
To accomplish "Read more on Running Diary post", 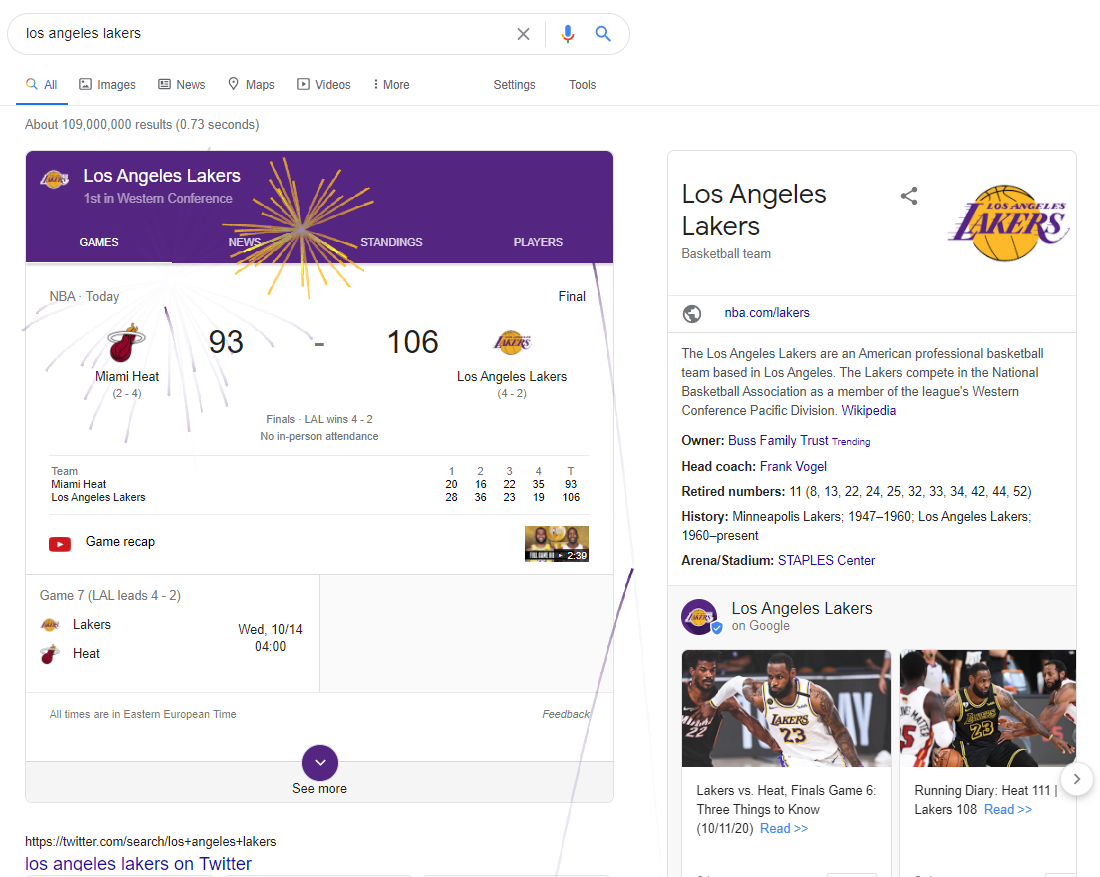I will click(1007, 810).
